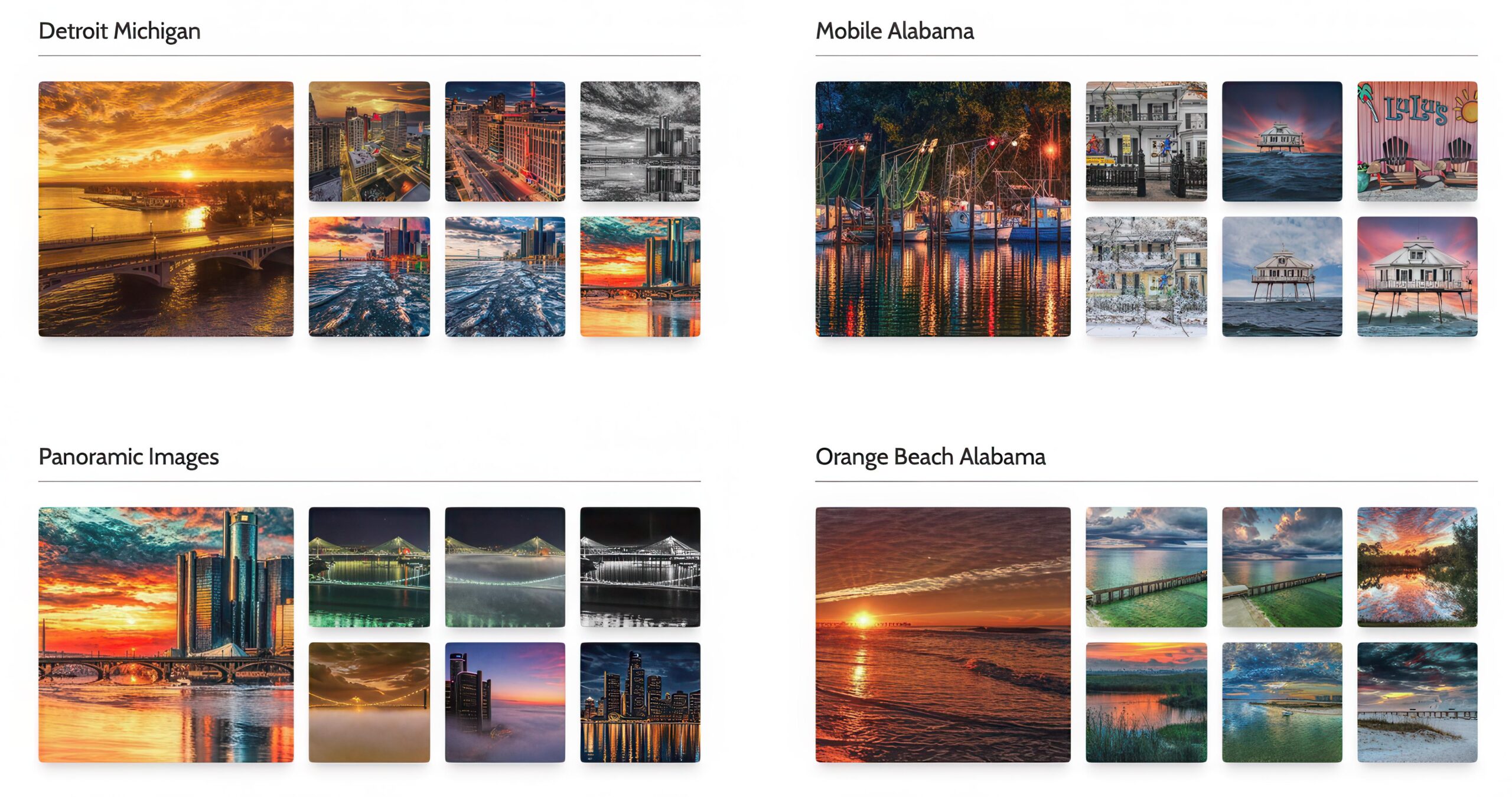This screenshot has width=1512, height=797.
Task: Open the Mobile Alabama gallery heading
Action: (894, 31)
